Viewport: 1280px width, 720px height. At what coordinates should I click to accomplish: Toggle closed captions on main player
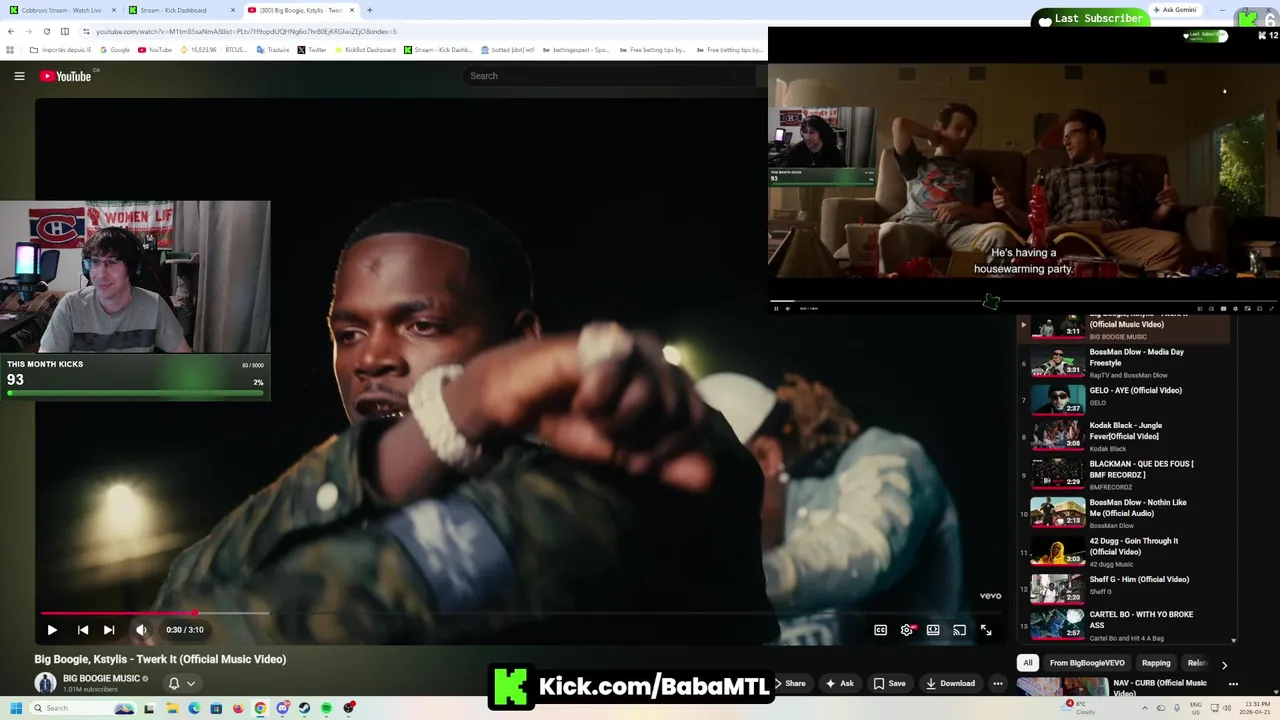pyautogui.click(x=880, y=630)
